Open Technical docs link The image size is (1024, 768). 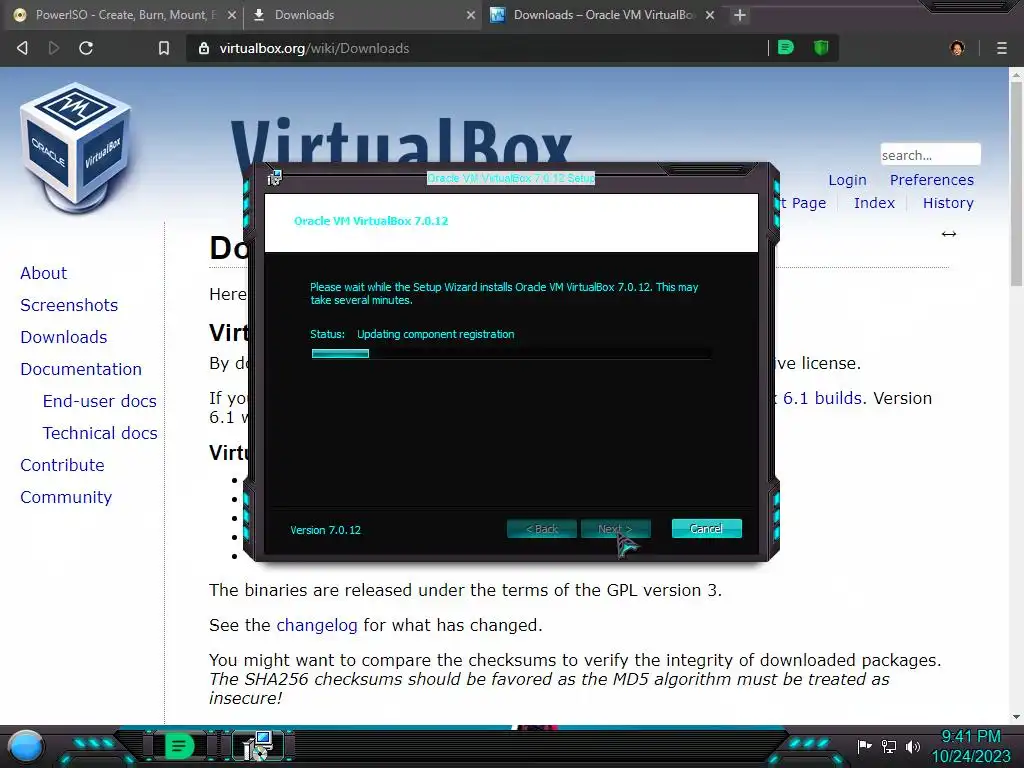coord(100,433)
